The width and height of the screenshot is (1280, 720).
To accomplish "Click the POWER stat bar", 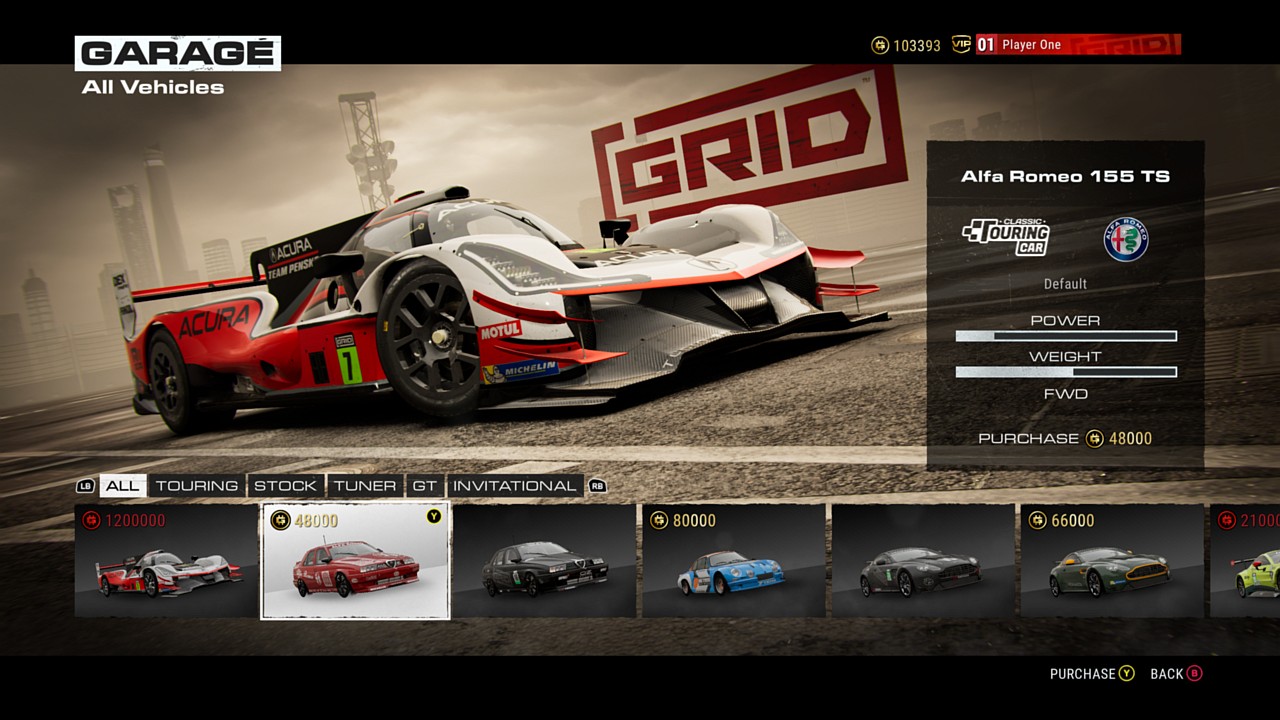I will tap(1066, 336).
